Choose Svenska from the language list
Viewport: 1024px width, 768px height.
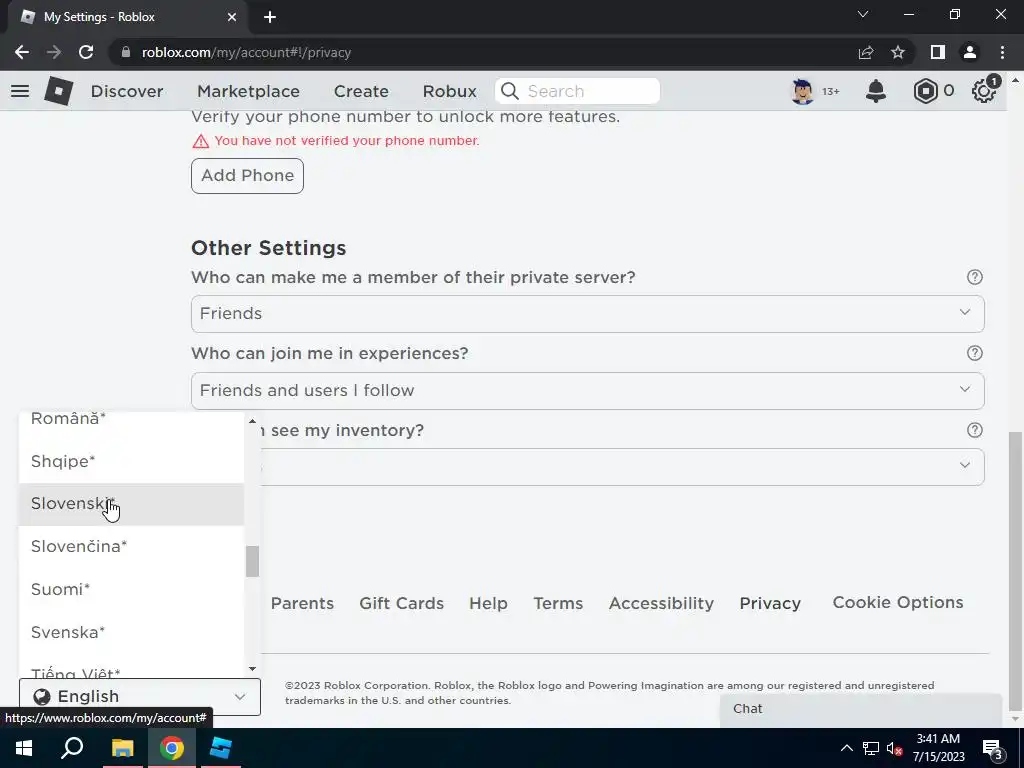pos(131,632)
